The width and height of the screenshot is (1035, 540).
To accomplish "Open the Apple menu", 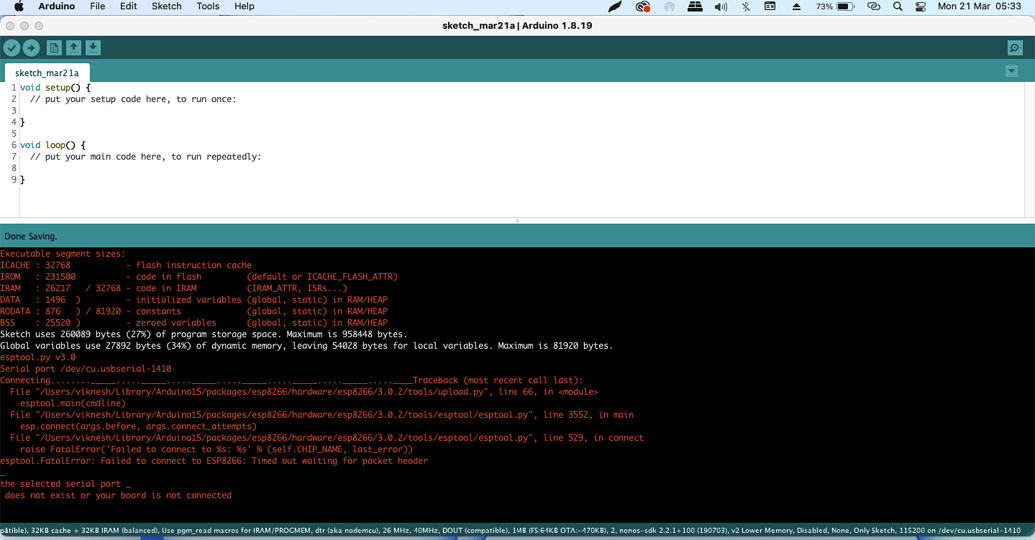I will tap(18, 6).
